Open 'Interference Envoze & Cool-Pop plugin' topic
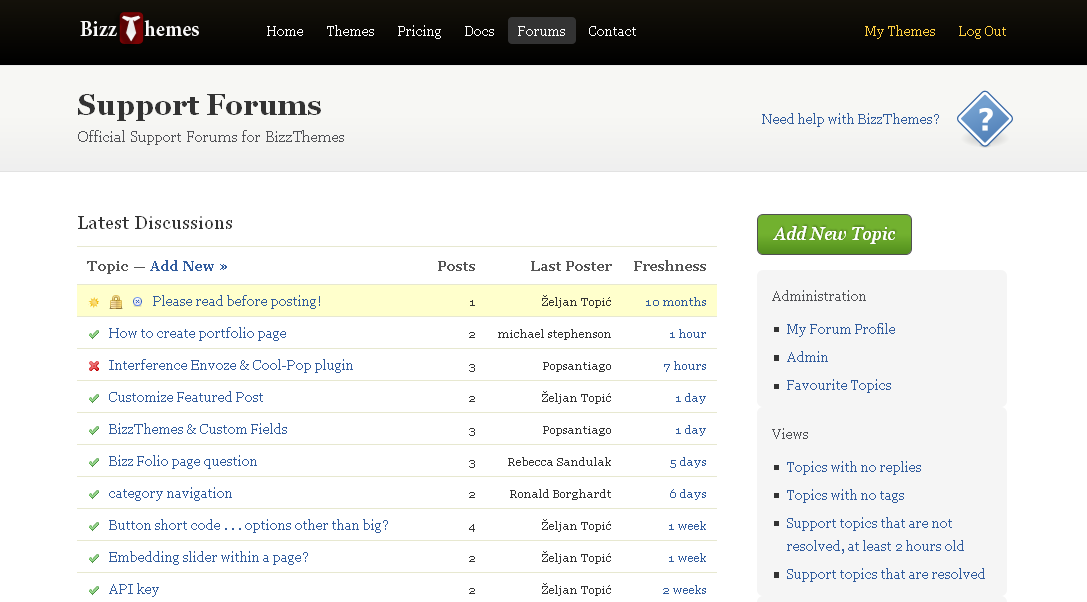The image size is (1087, 602). [x=230, y=365]
